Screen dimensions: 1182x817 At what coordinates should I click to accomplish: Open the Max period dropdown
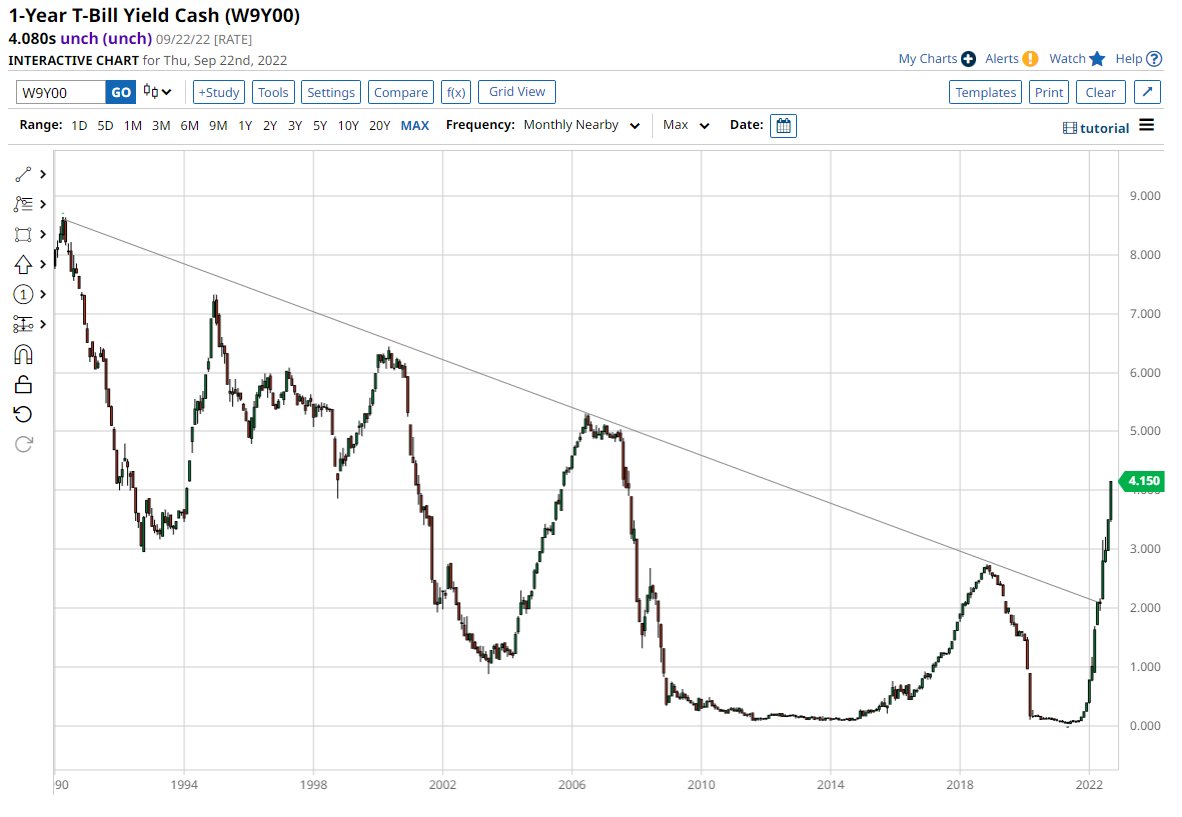coord(687,125)
